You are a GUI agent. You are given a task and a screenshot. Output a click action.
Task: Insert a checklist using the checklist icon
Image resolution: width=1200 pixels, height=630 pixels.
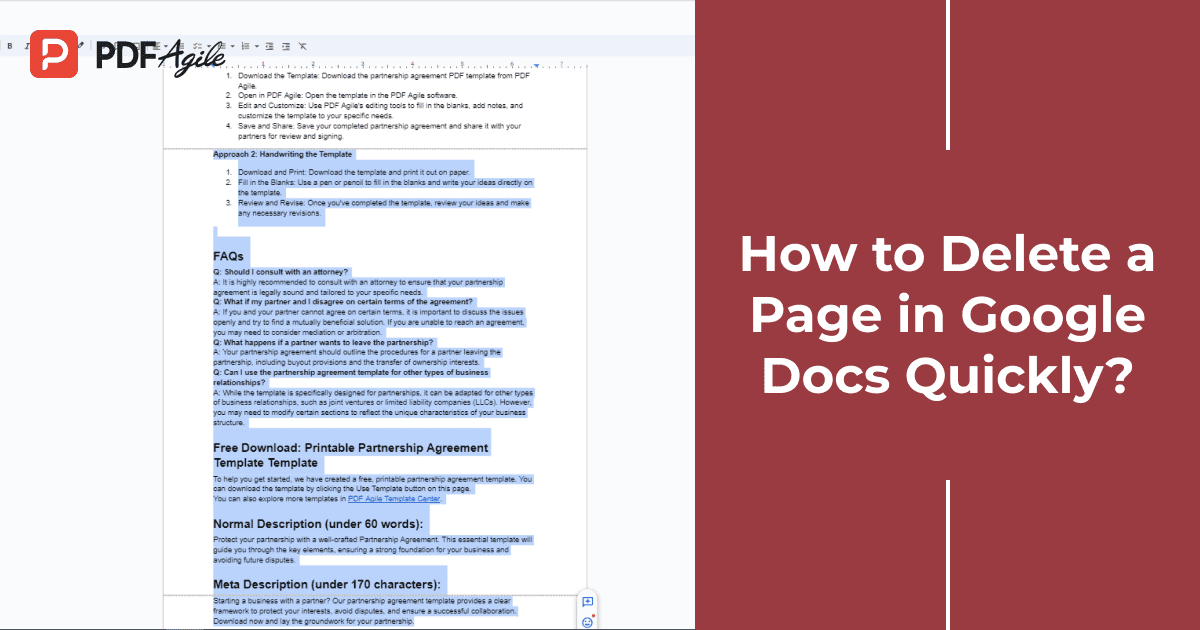pos(198,46)
